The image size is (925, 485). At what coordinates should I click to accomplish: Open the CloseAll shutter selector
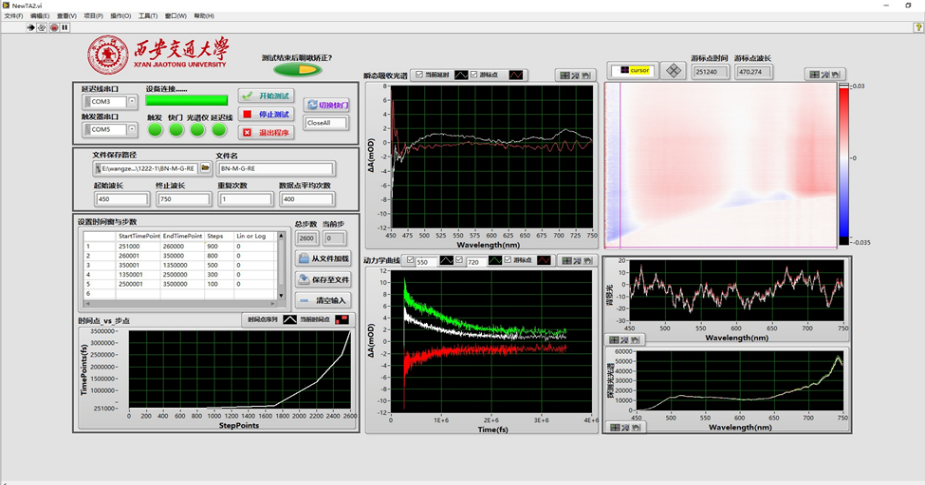tap(327, 123)
